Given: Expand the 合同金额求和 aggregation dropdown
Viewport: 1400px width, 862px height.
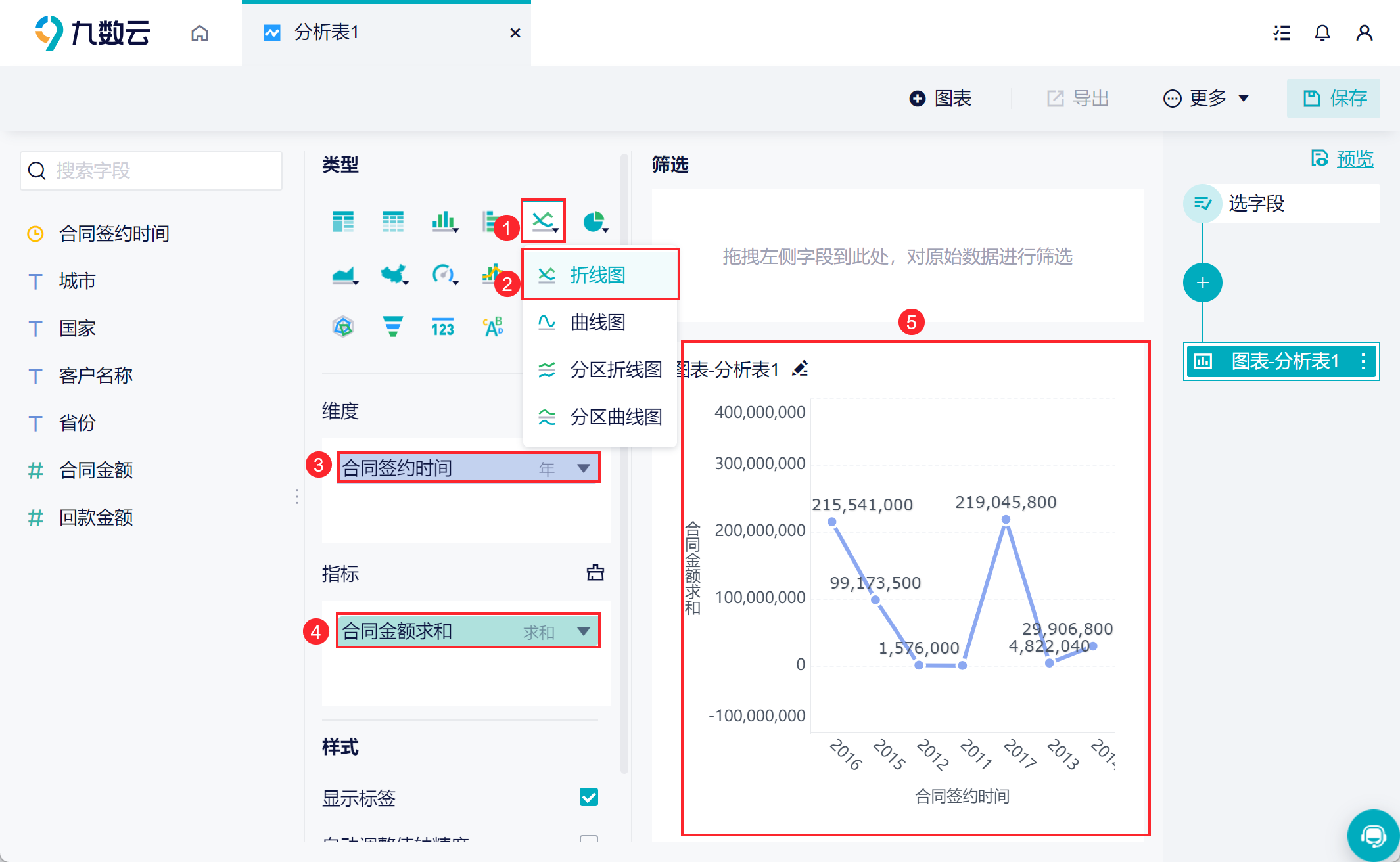Looking at the screenshot, I should 583,630.
